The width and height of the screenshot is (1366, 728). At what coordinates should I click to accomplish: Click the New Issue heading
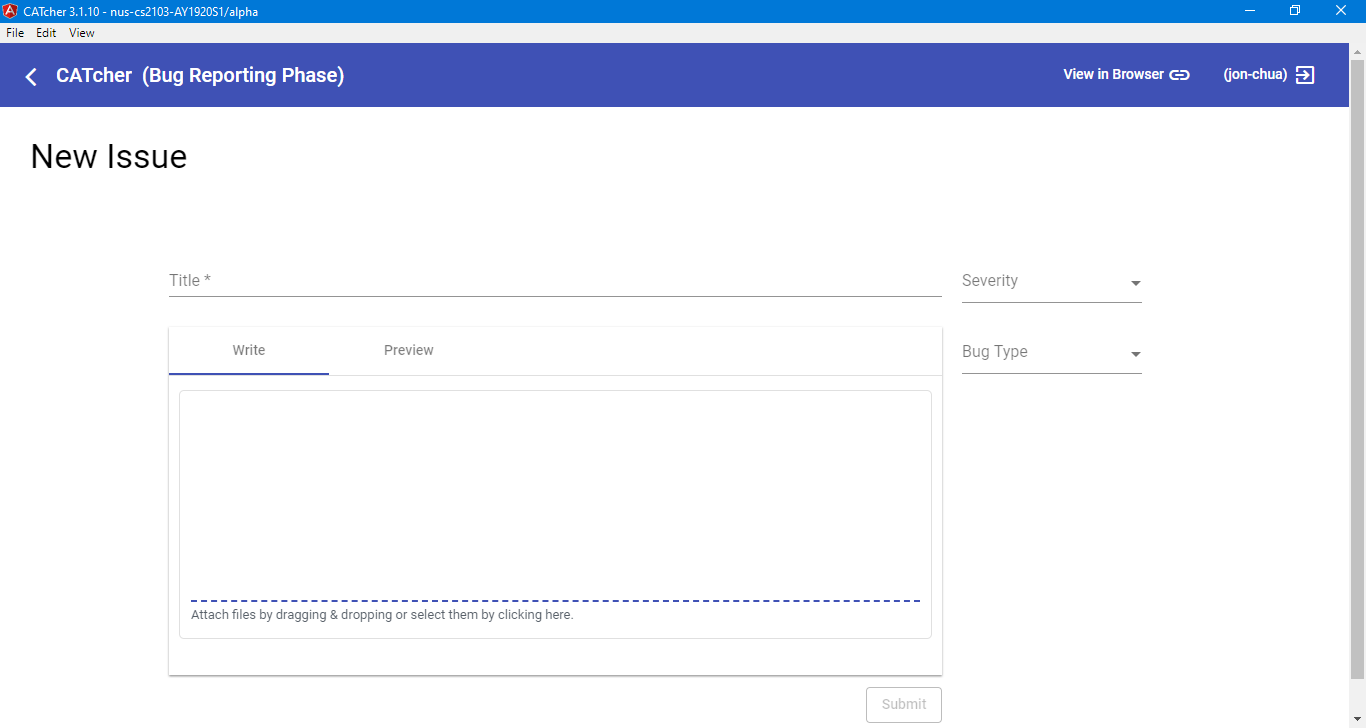(x=109, y=157)
